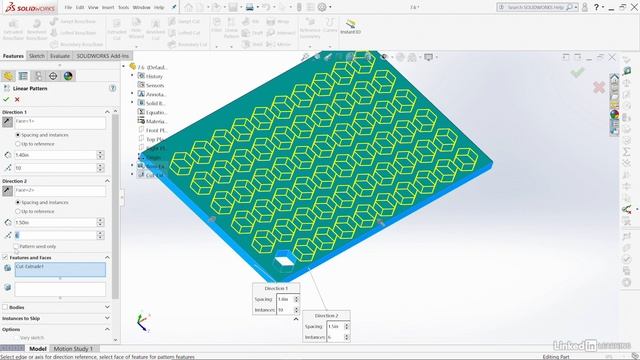Screen dimensions: 640x360
Task: Open the Options gear icon
Action: click(322, 7)
